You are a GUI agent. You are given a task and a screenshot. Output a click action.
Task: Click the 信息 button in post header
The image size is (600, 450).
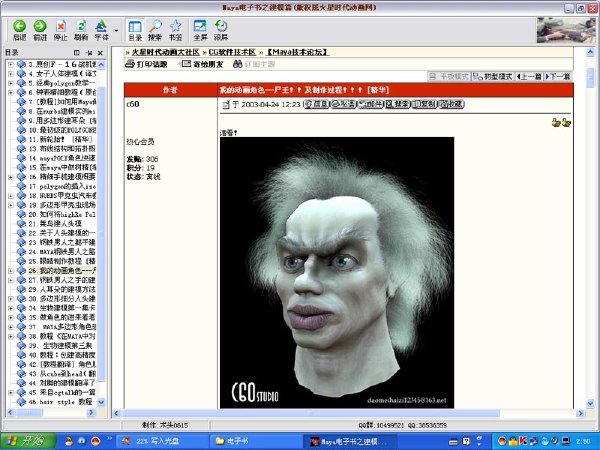click(316, 104)
